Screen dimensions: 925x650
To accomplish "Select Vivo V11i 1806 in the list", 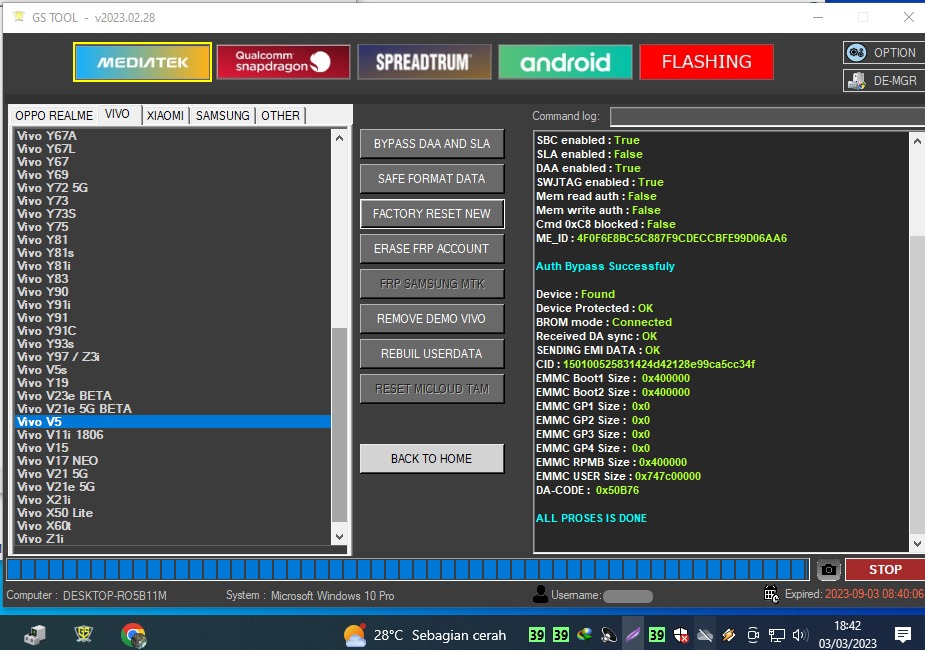I will tap(172, 434).
